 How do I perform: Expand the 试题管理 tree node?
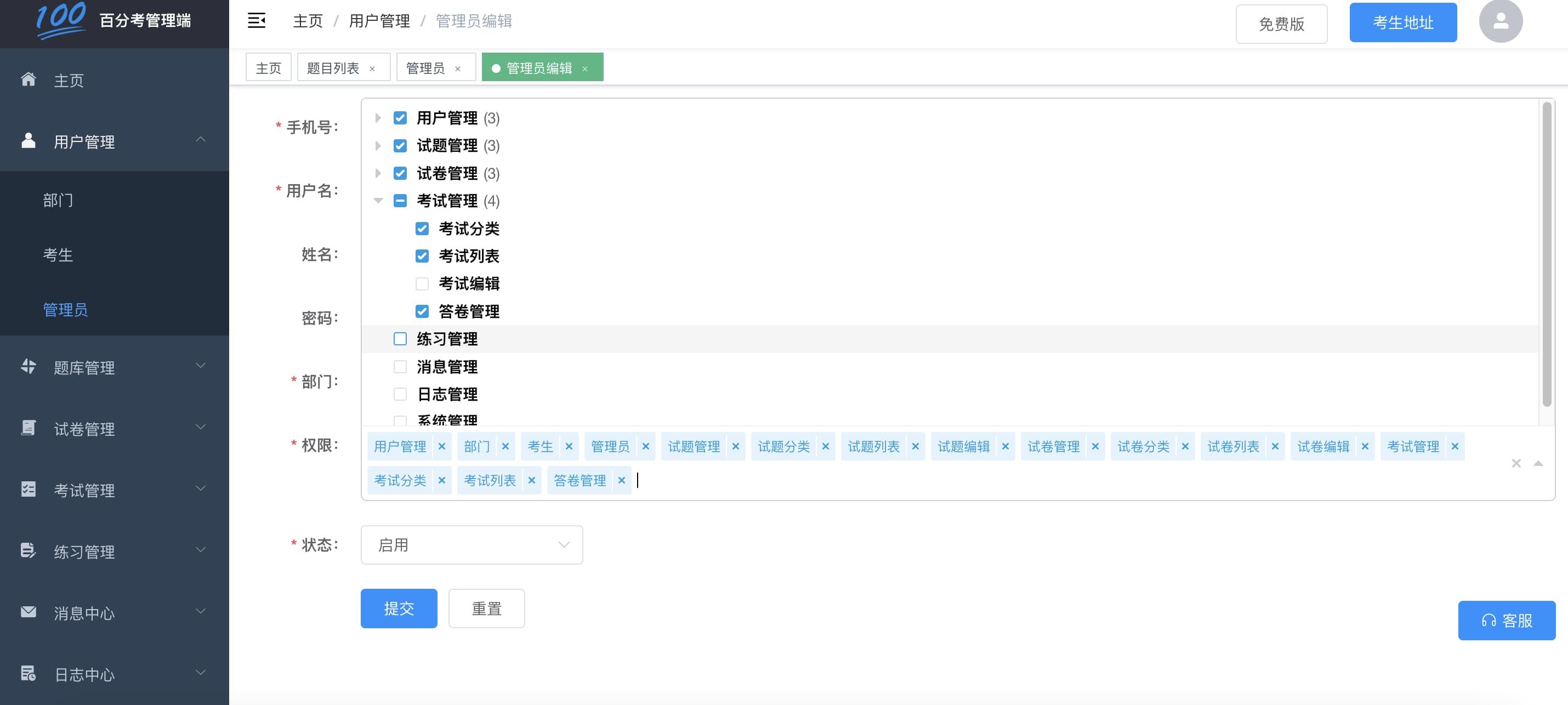click(x=378, y=145)
